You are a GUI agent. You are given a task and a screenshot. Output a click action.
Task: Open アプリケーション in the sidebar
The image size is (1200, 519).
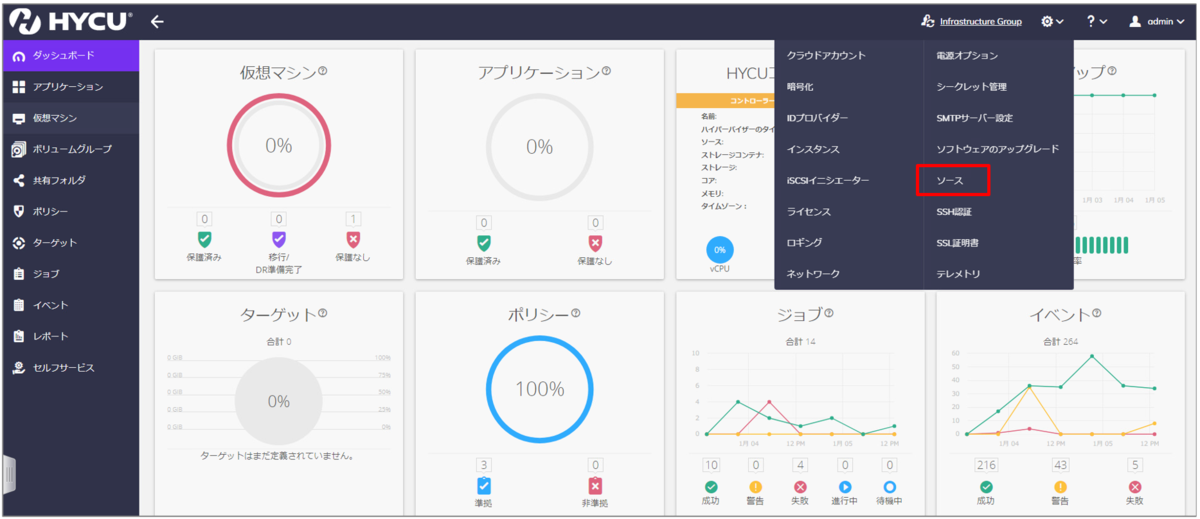[70, 87]
